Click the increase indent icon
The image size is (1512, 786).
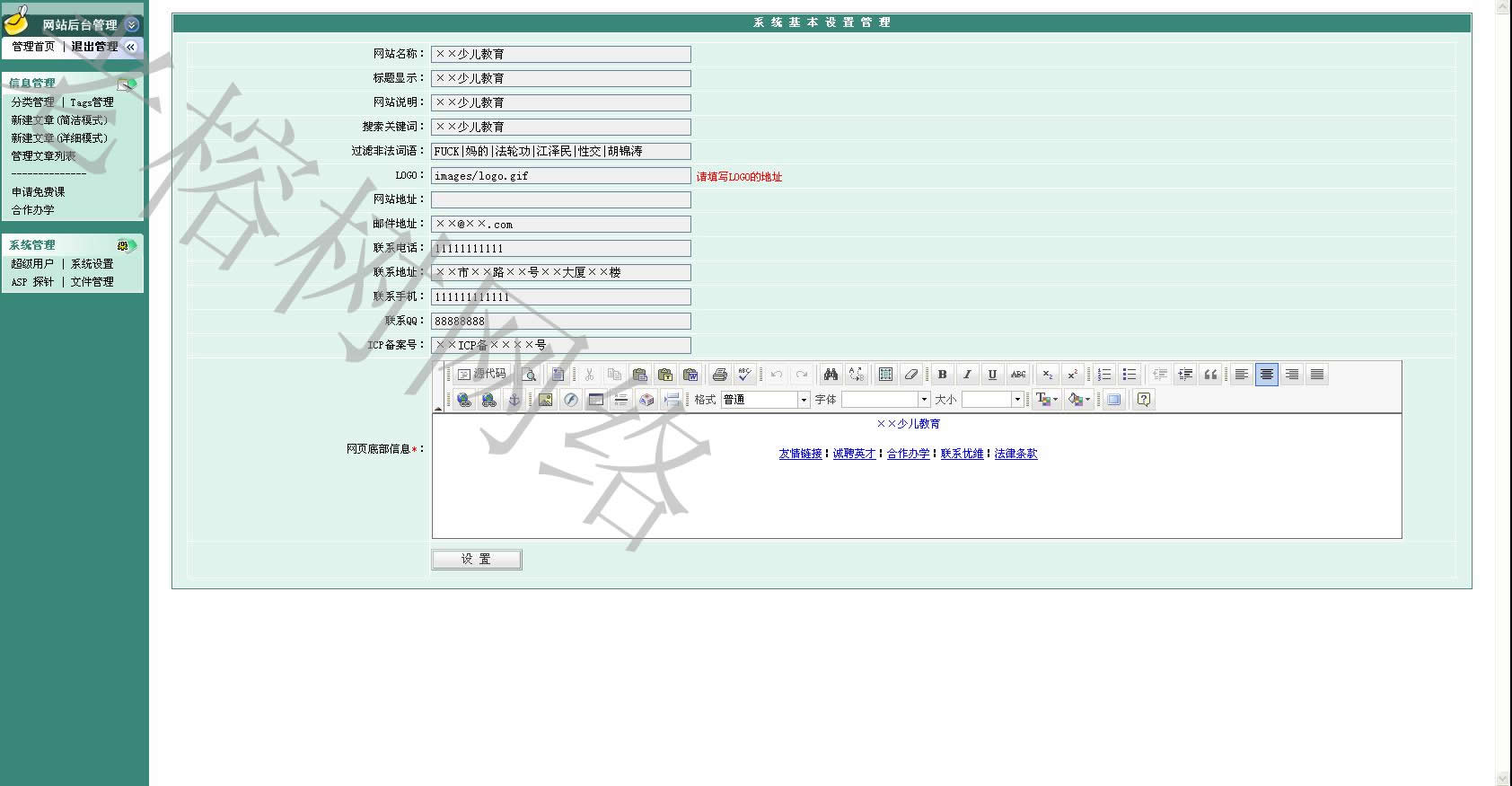(1185, 375)
